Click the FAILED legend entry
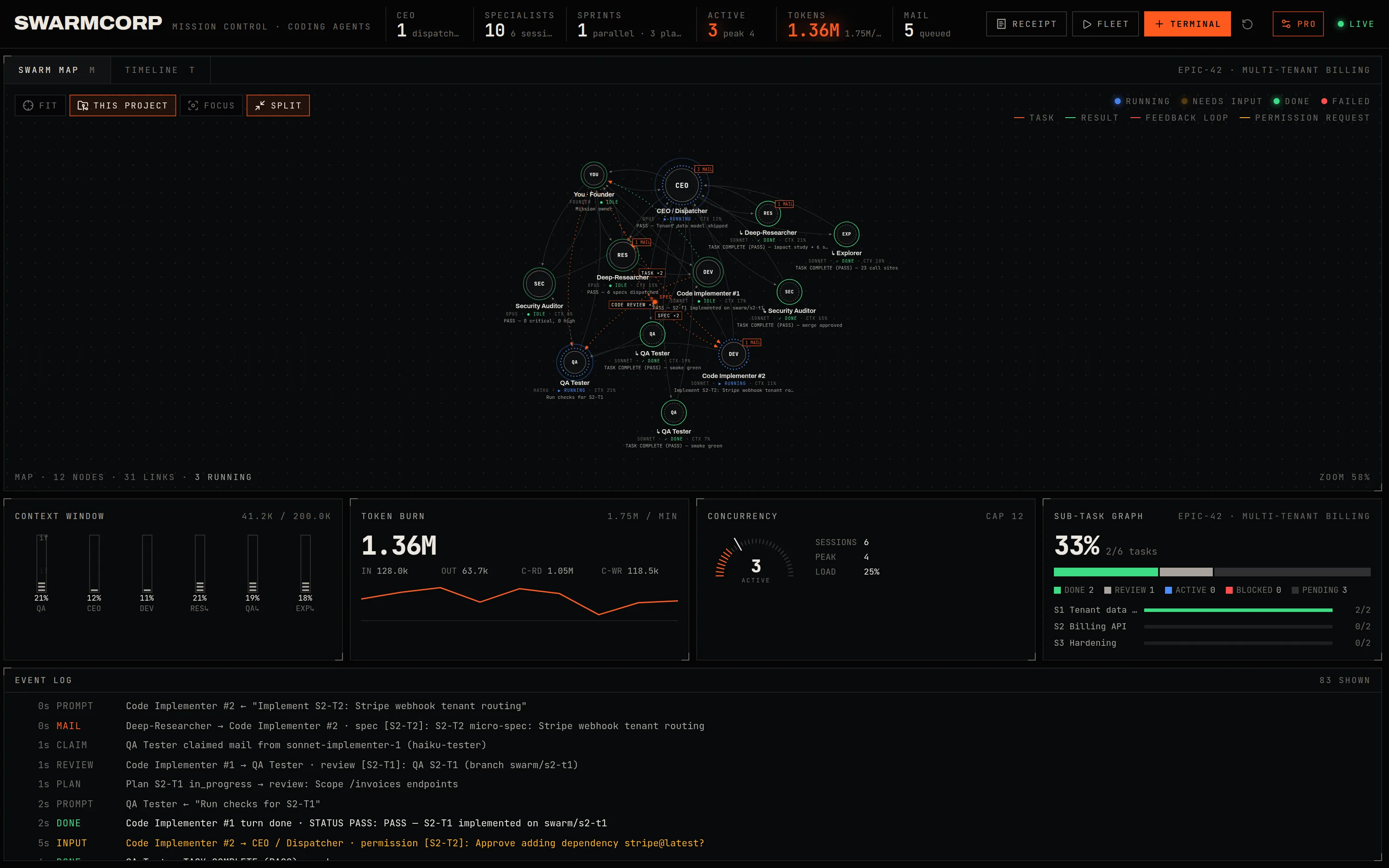This screenshot has height=868, width=1389. (x=1346, y=102)
